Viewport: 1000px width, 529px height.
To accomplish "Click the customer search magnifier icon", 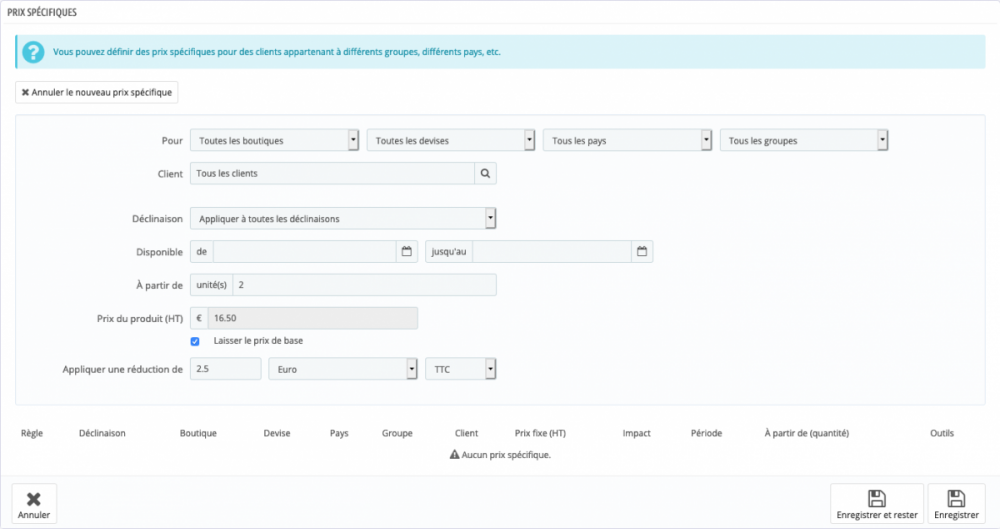I will [x=485, y=173].
